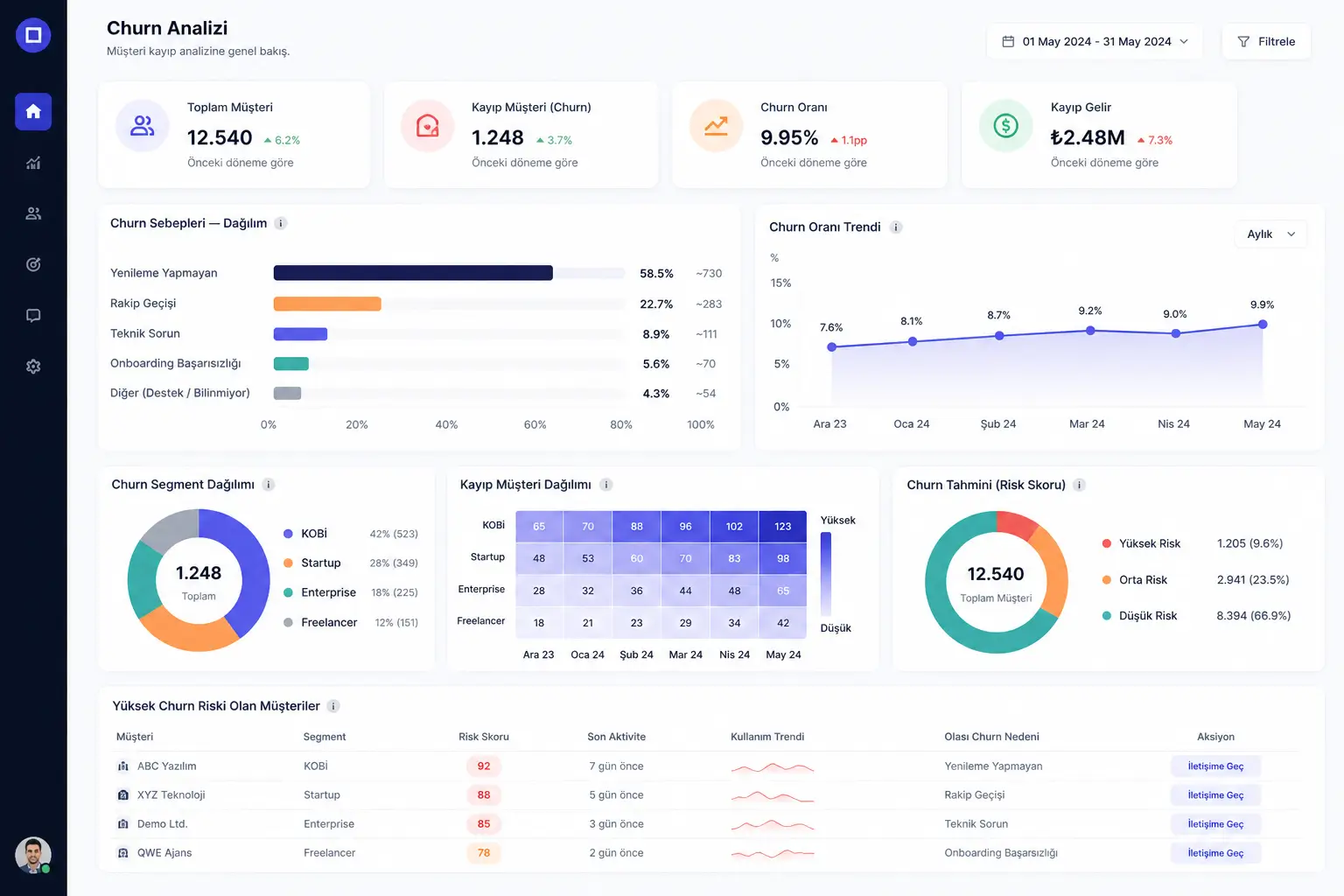Click the Kayıp Gelir dollar icon
The image size is (1344, 896).
click(1005, 126)
